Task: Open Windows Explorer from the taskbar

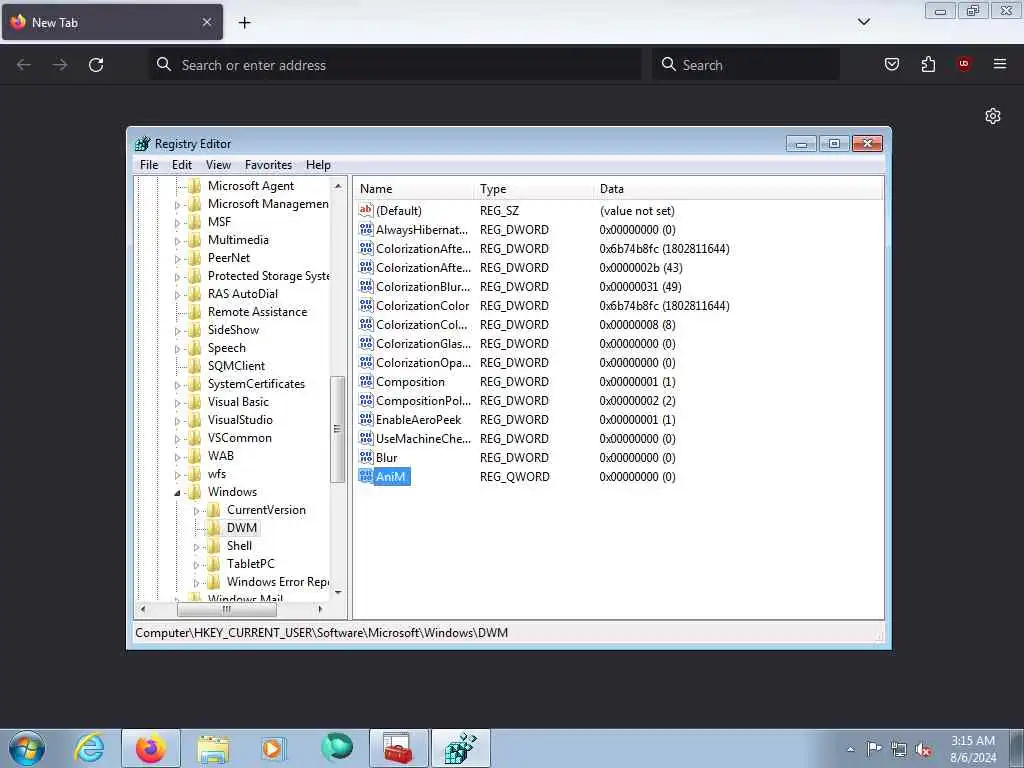Action: [213, 748]
